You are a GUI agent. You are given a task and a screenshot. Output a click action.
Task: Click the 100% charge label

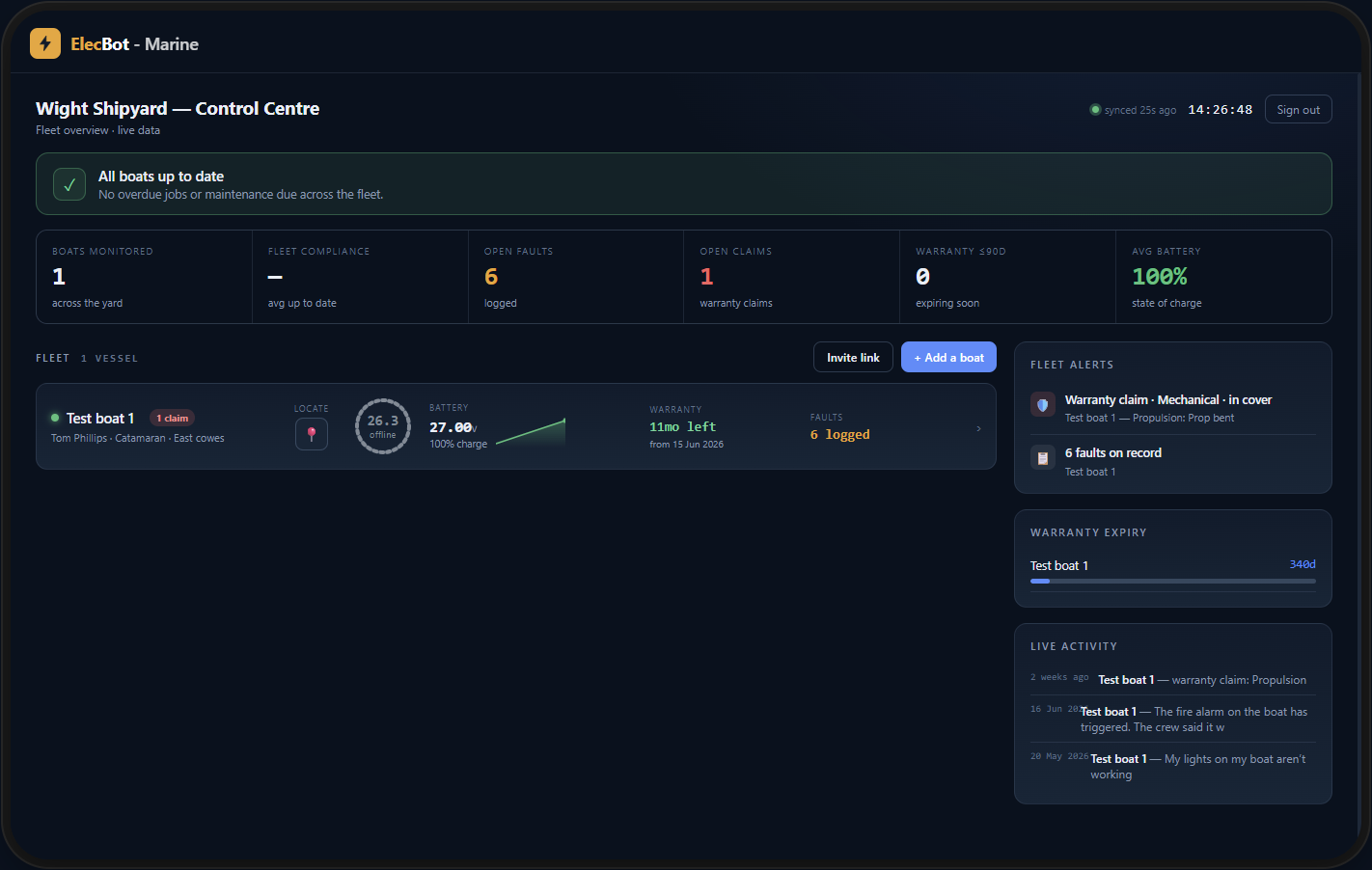tap(458, 444)
